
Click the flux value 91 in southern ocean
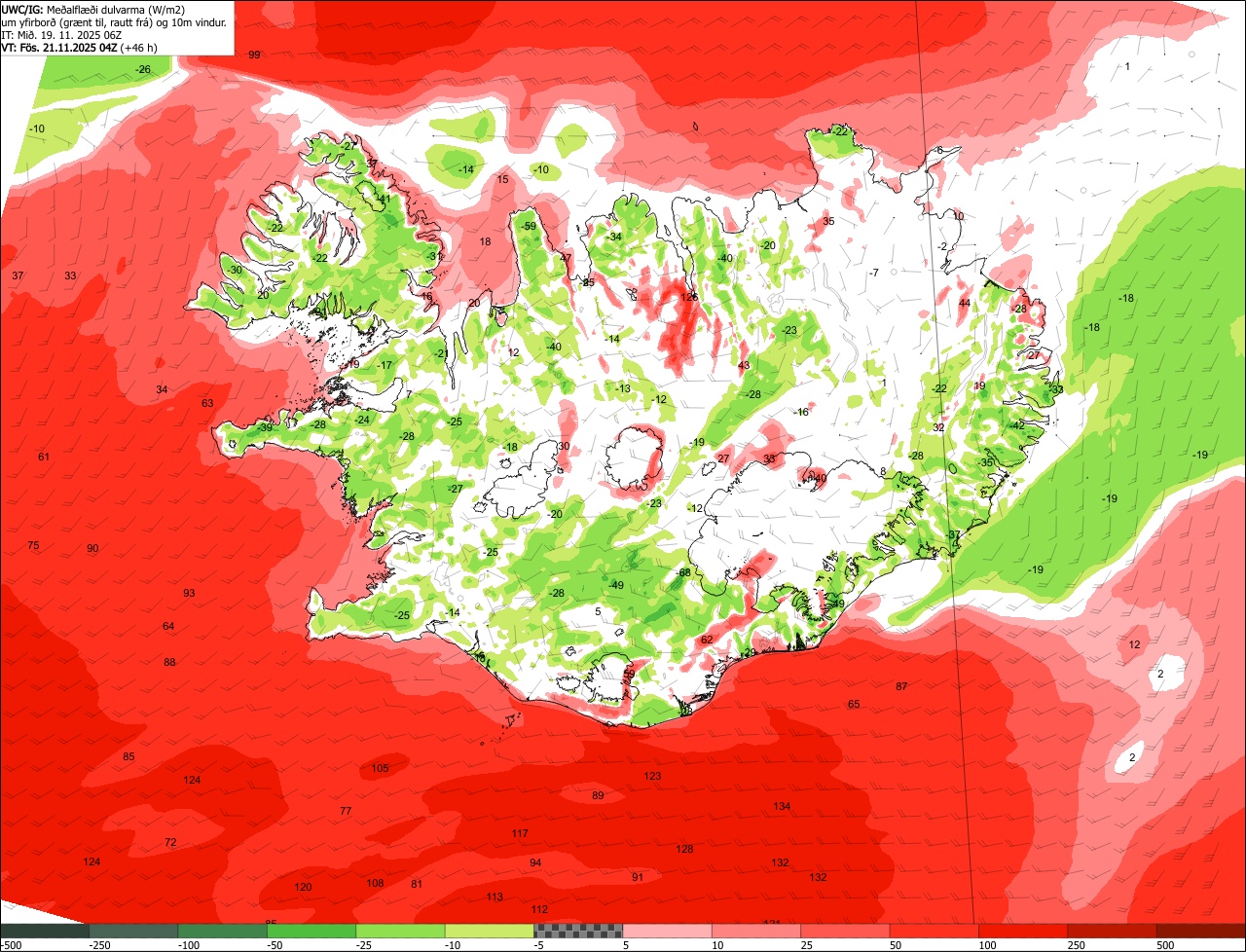point(638,877)
